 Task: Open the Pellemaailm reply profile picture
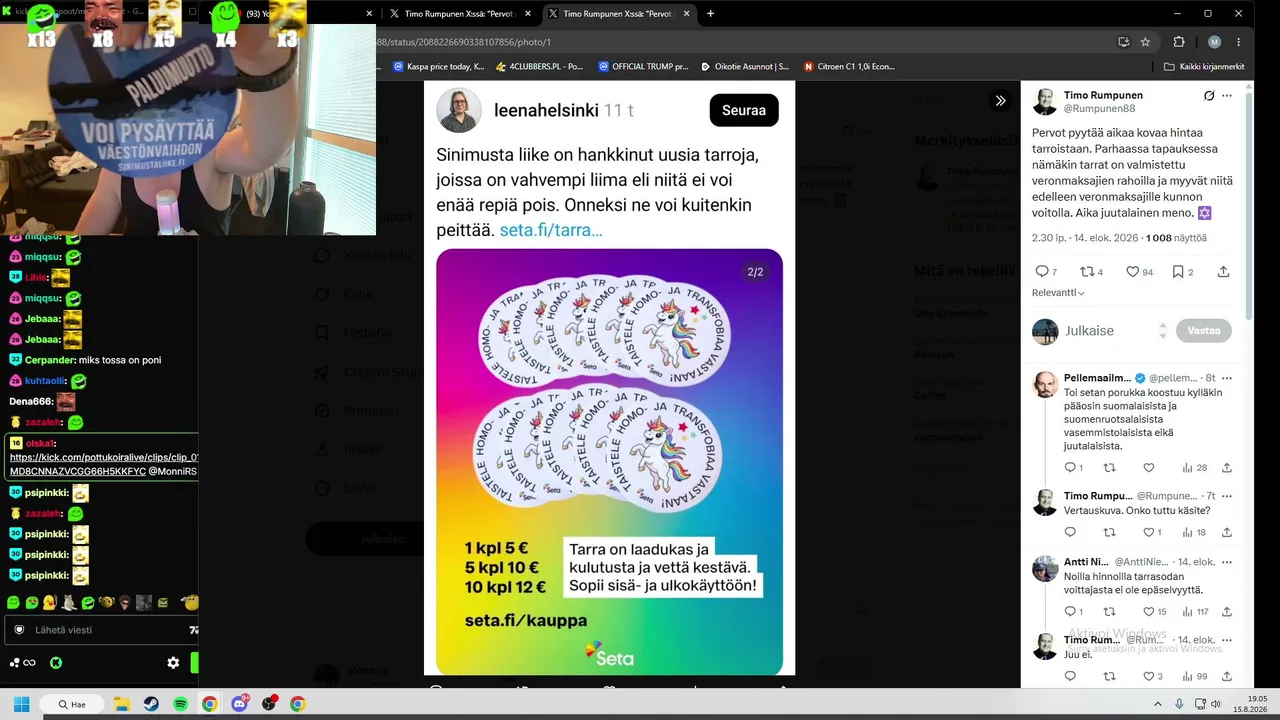click(x=1045, y=385)
